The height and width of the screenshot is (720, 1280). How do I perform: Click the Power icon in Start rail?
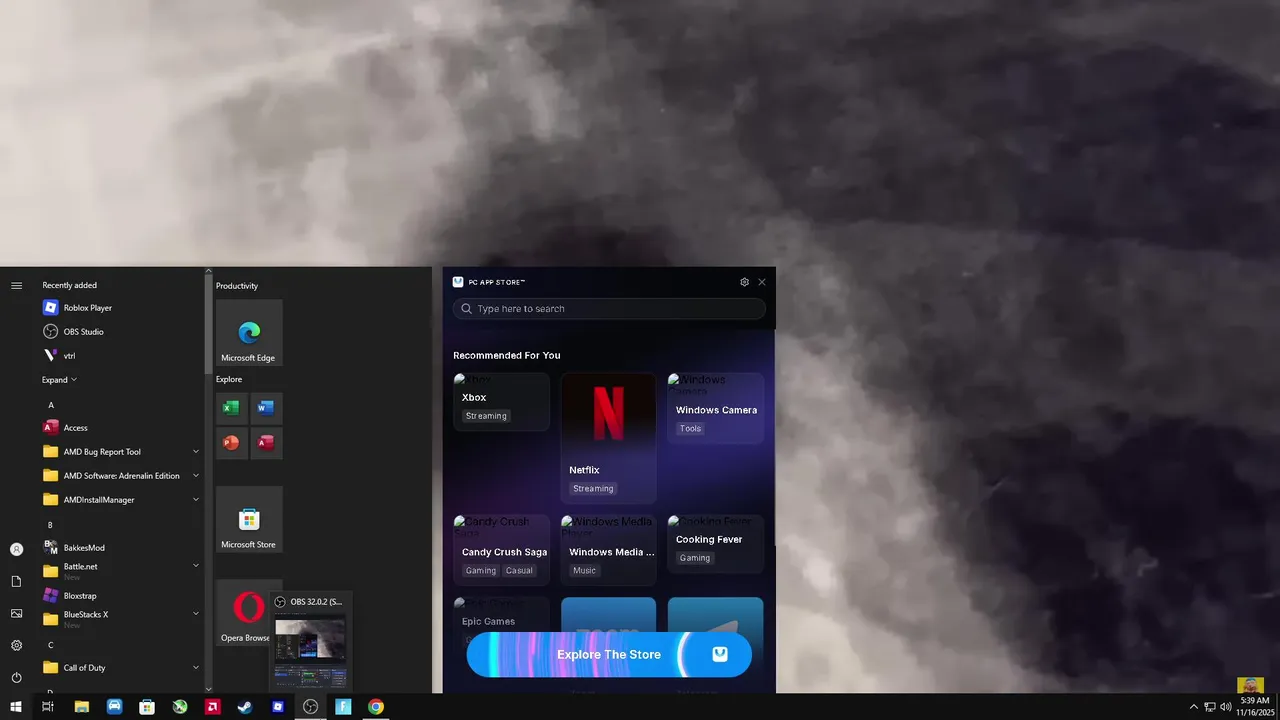pyautogui.click(x=16, y=677)
